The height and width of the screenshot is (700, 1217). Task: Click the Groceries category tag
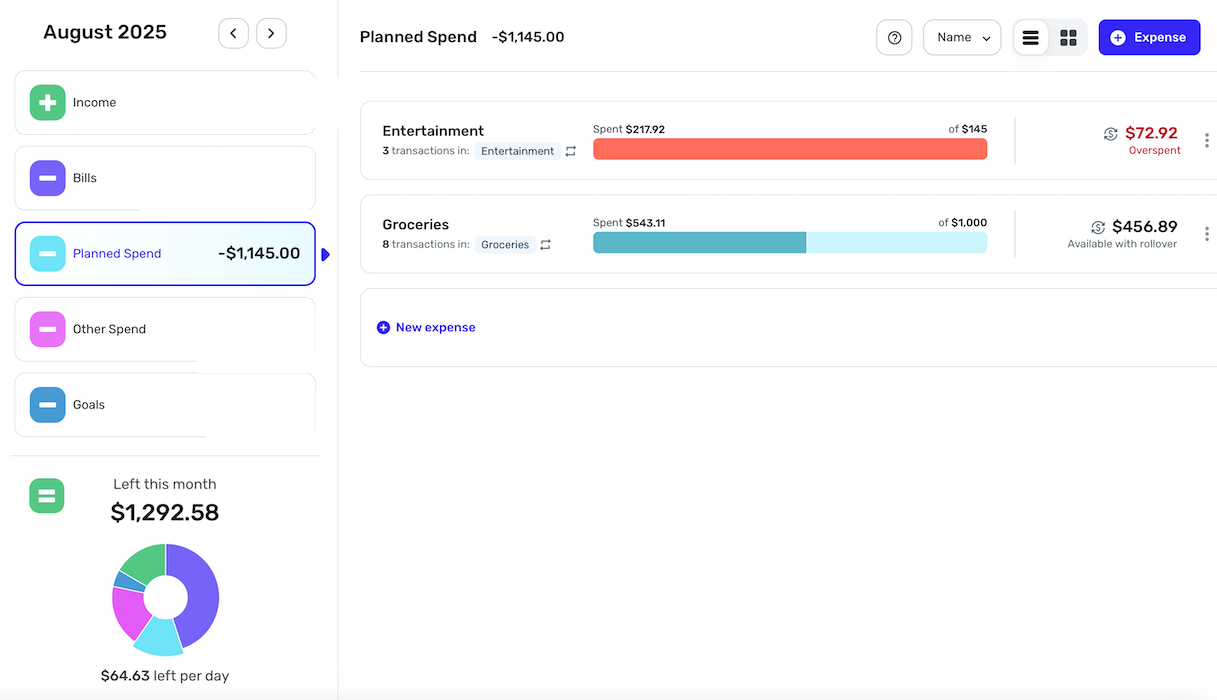click(x=505, y=245)
